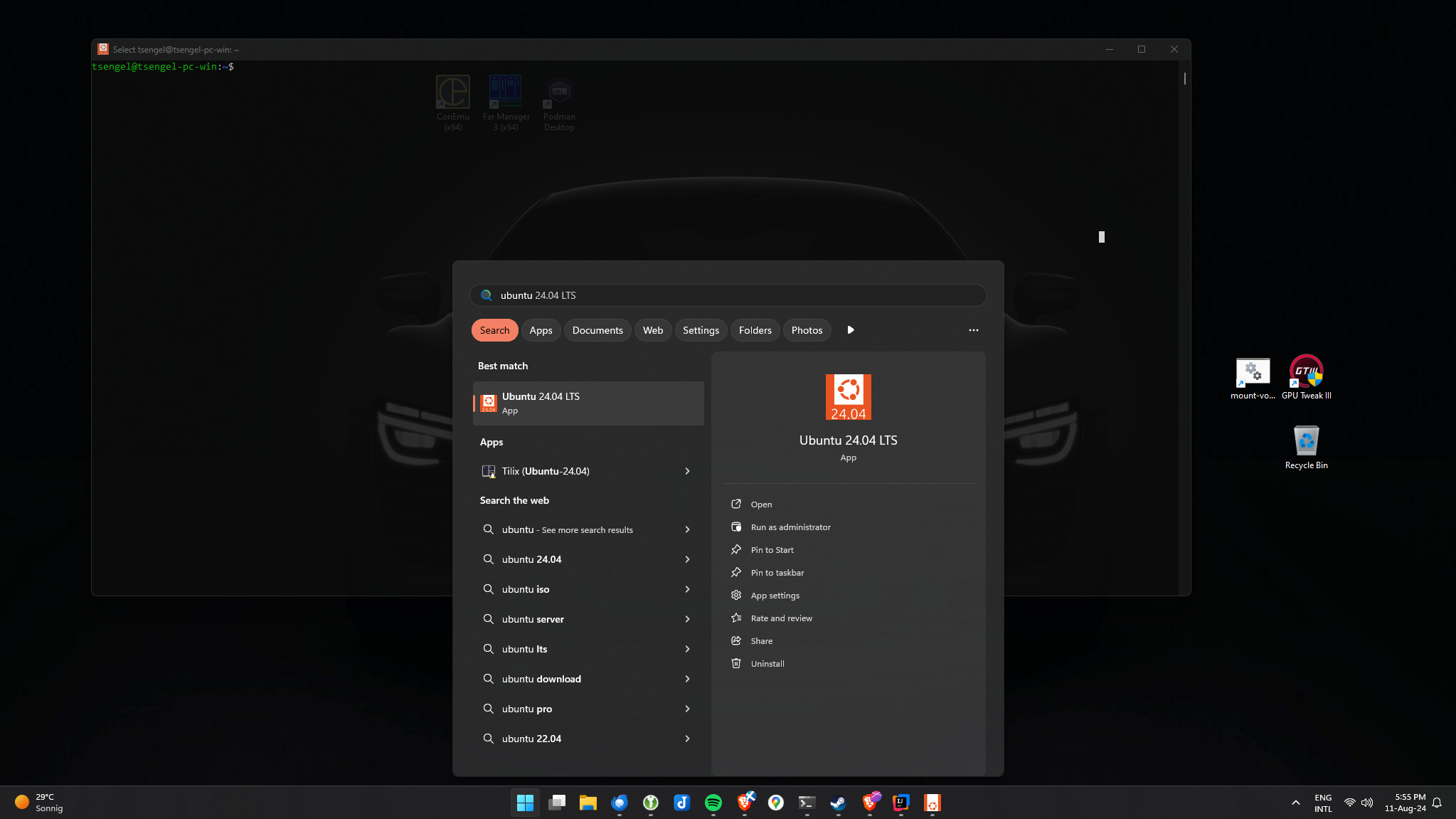Open Brave with the Scottish flag badge
This screenshot has height=819, width=1456.
pyautogui.click(x=745, y=803)
